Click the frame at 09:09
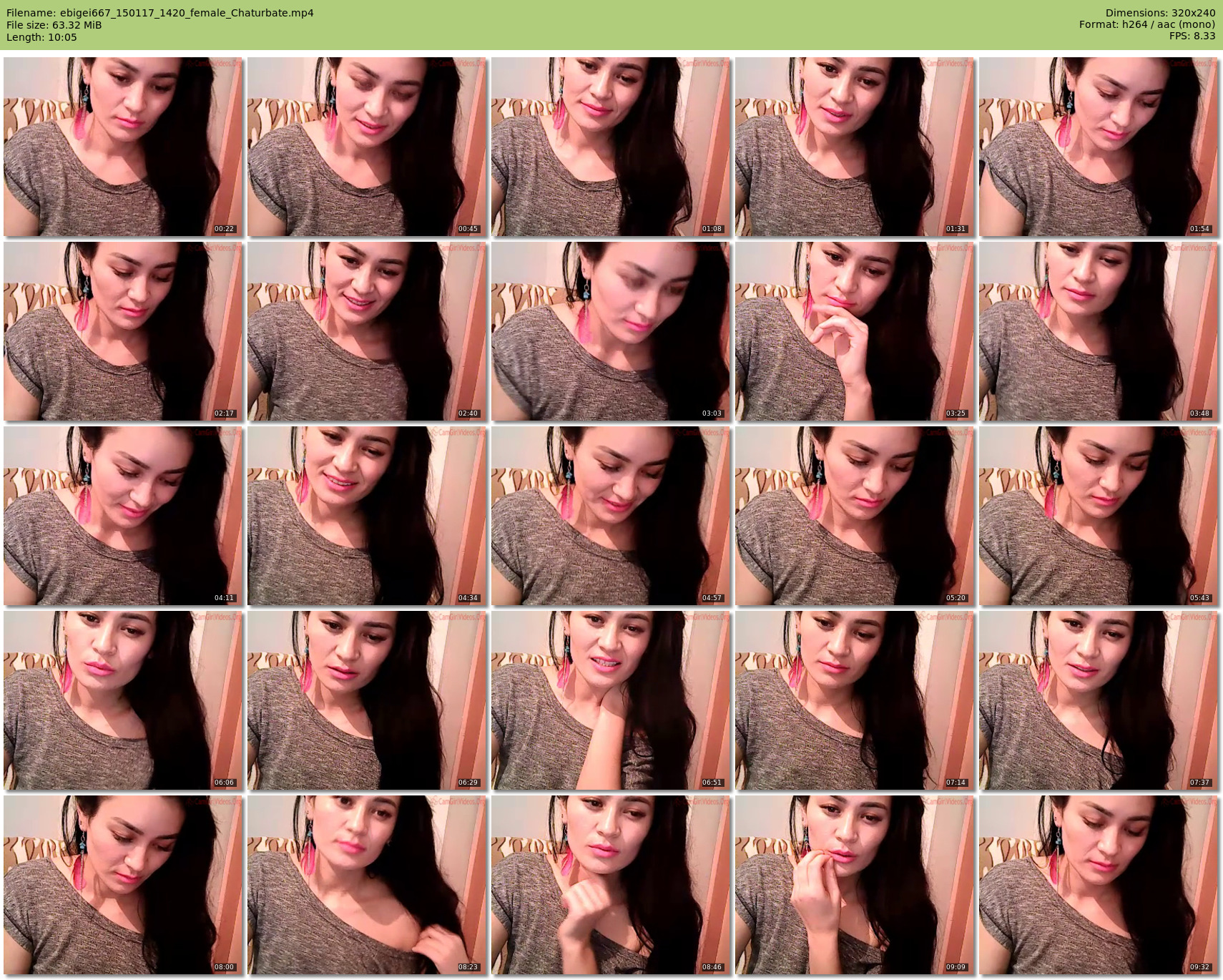The height and width of the screenshot is (980, 1223). pos(855,885)
